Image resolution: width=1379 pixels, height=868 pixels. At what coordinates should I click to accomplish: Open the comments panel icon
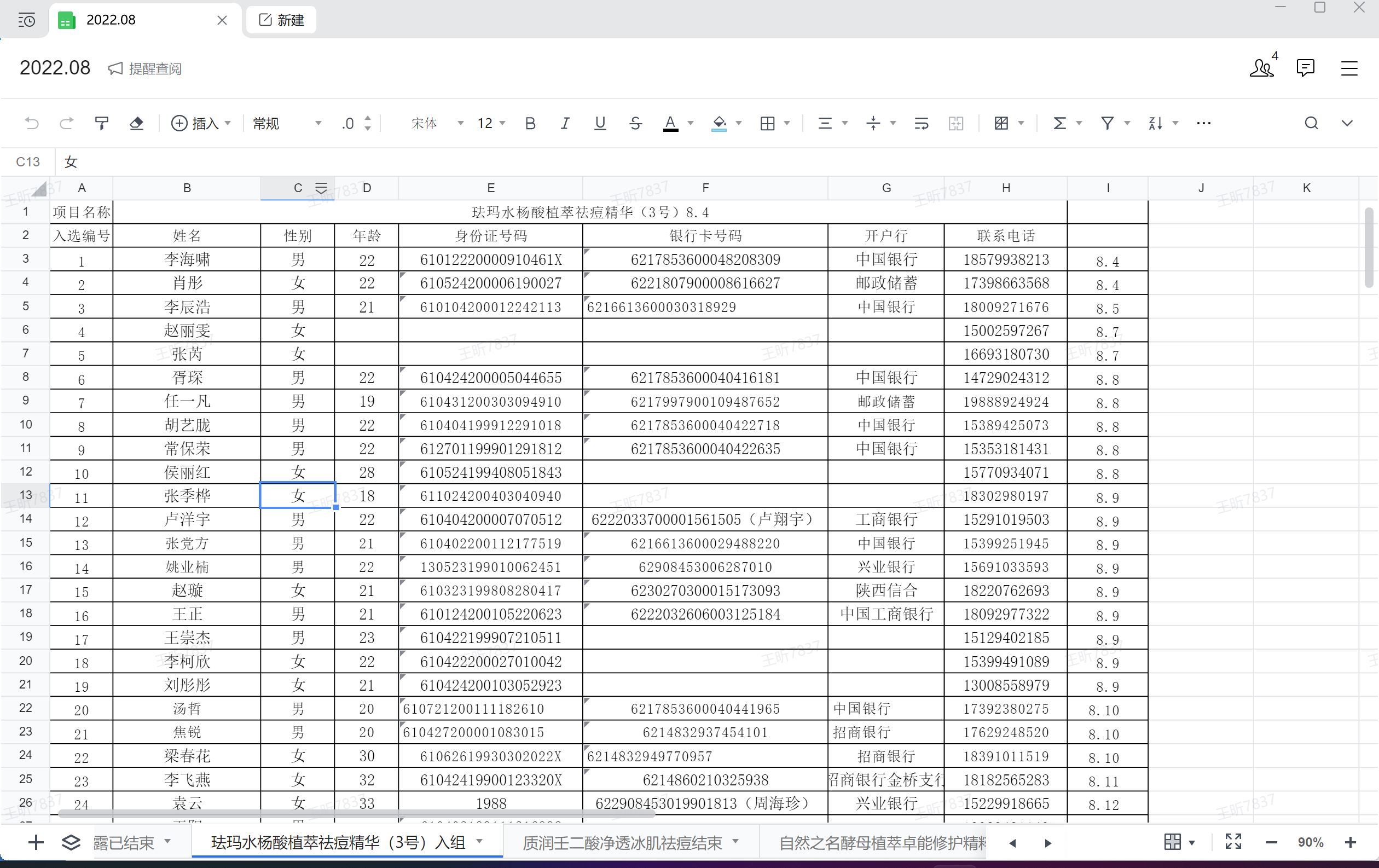pyautogui.click(x=1305, y=68)
